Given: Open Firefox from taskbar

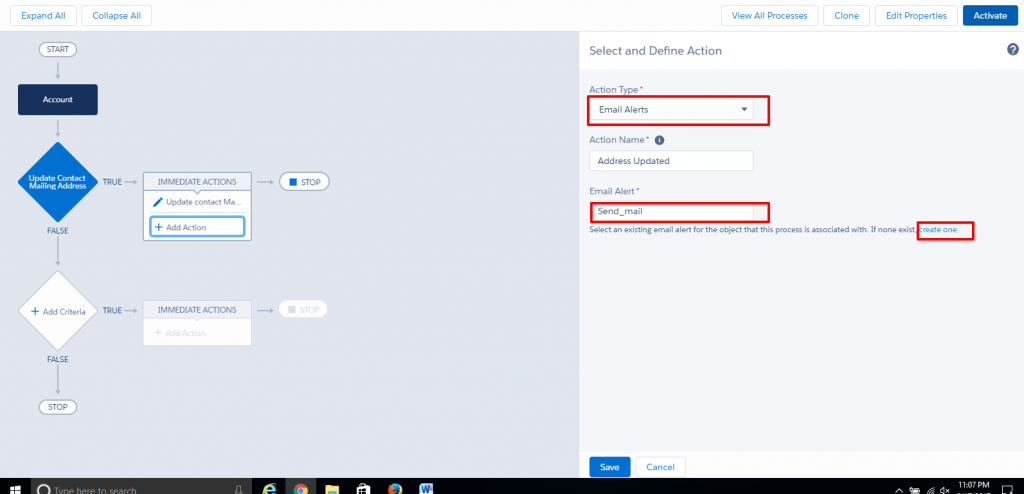Looking at the screenshot, I should coord(394,489).
